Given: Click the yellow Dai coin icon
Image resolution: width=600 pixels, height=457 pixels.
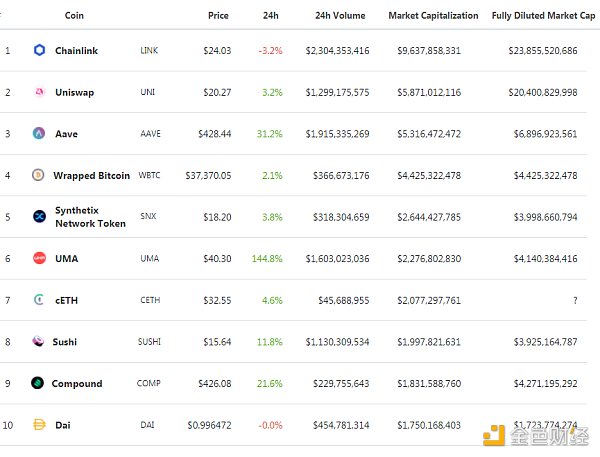Looking at the screenshot, I should point(39,425).
